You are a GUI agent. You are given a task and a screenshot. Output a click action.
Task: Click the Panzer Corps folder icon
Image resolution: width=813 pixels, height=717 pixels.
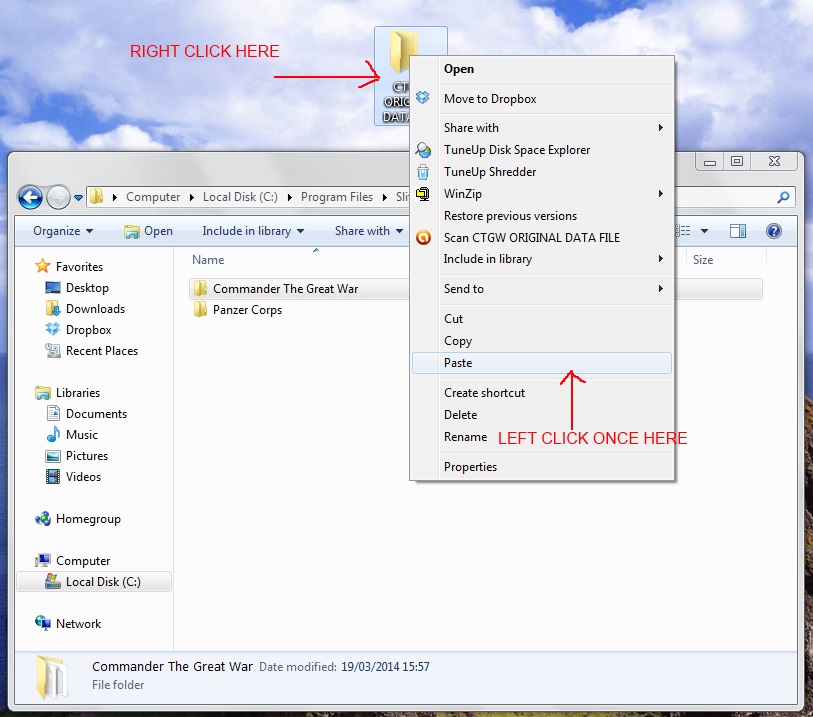[200, 310]
